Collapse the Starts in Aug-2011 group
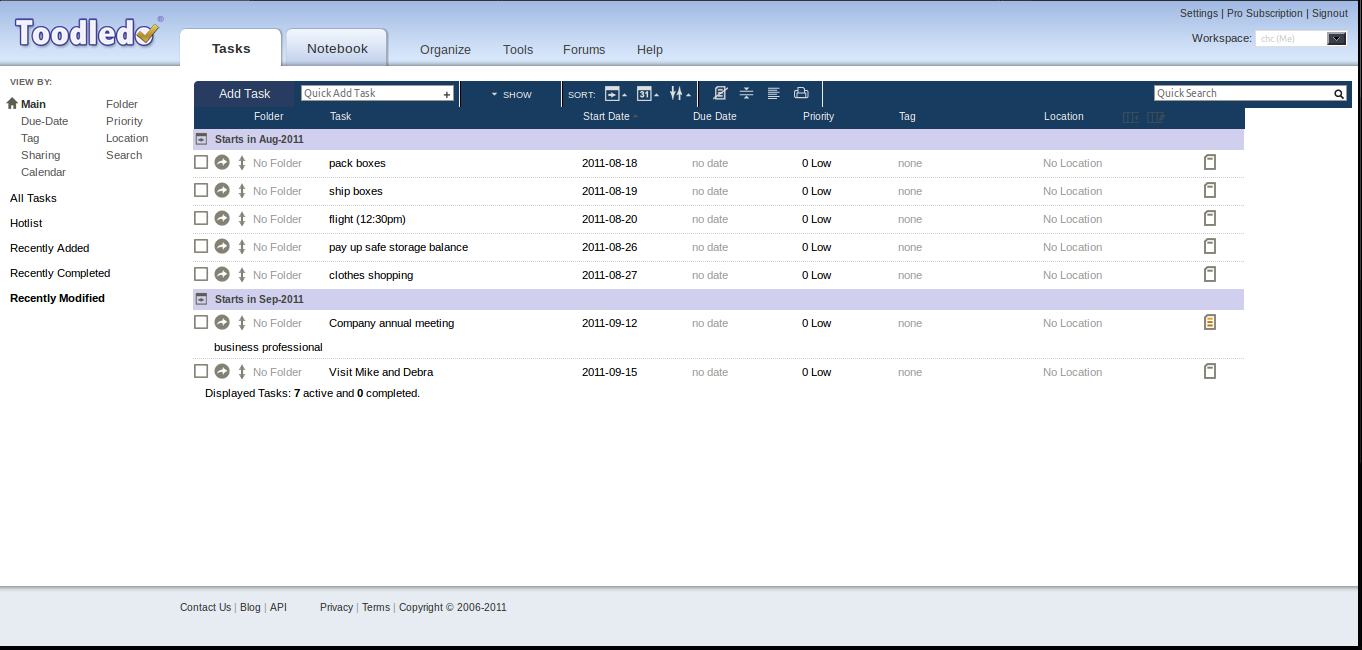 pyautogui.click(x=201, y=139)
